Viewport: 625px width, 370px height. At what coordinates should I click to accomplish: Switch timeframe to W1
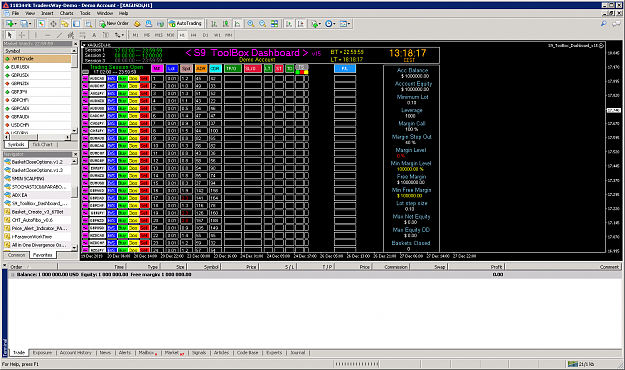click(217, 35)
